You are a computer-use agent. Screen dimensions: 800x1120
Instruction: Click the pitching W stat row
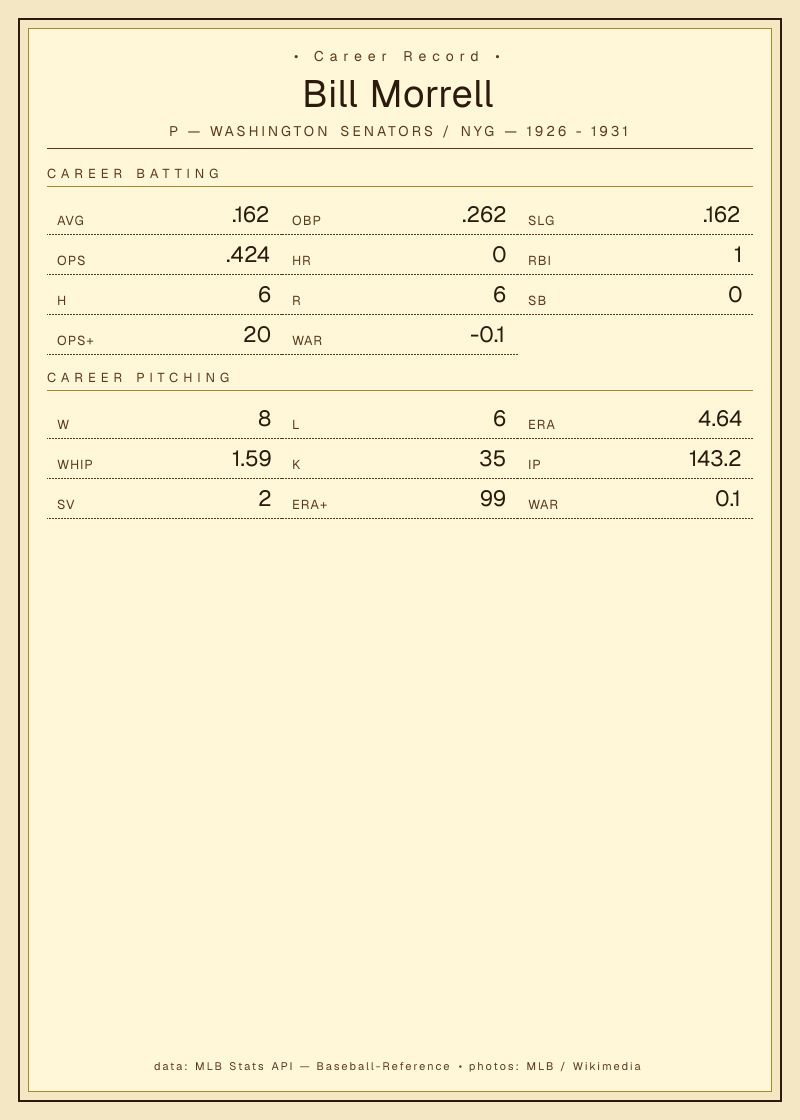[165, 419]
